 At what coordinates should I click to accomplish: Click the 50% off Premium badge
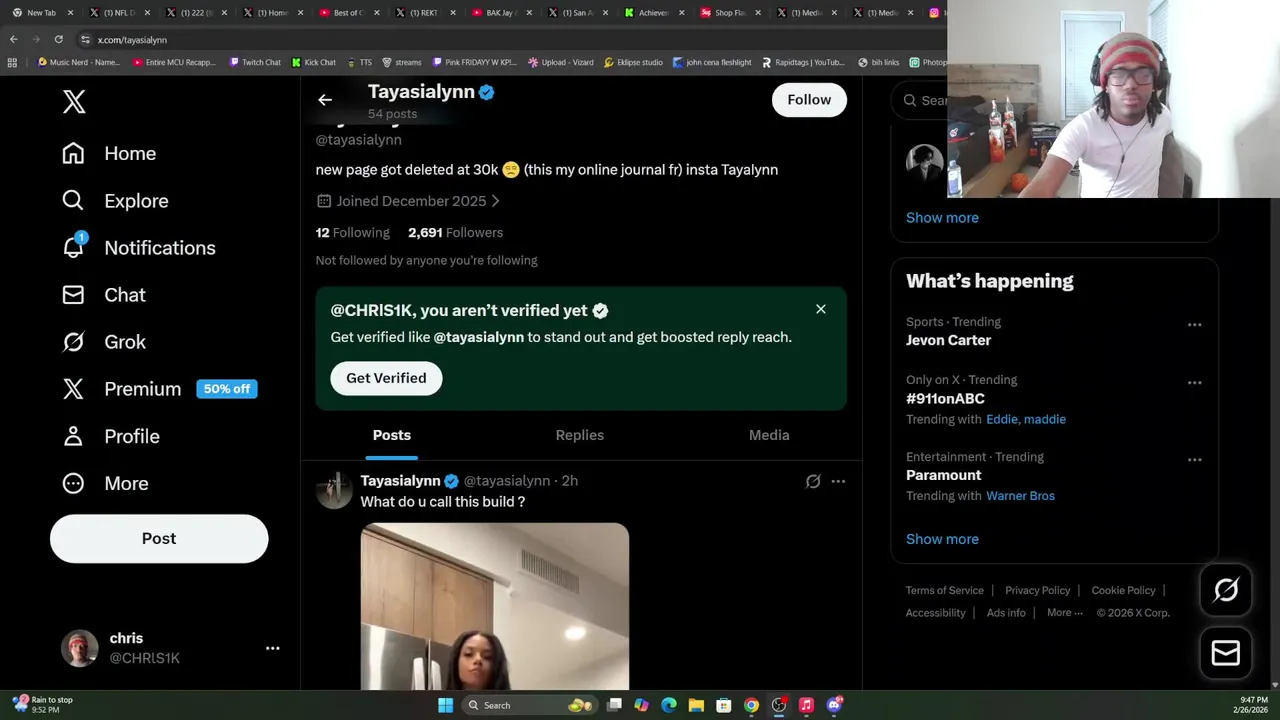(x=227, y=389)
